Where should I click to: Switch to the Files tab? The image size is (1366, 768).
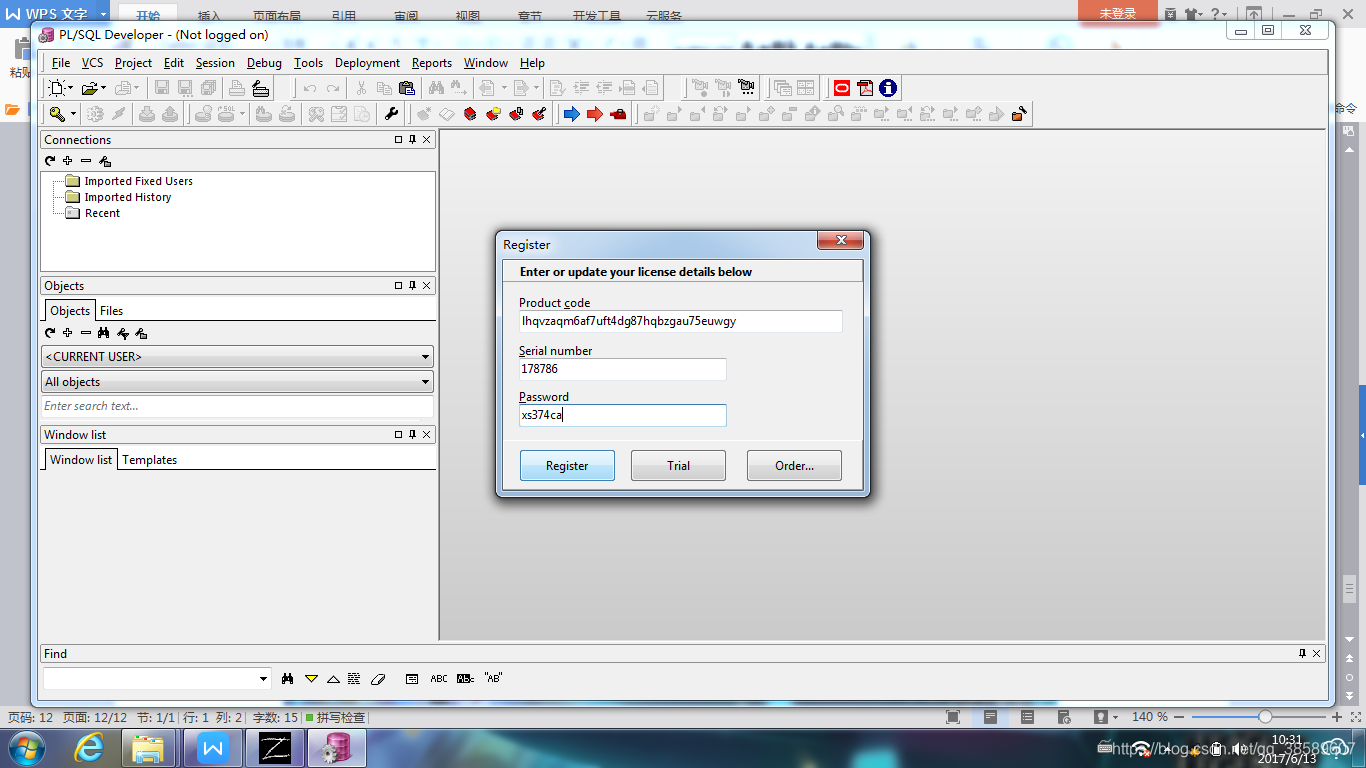[x=111, y=311]
